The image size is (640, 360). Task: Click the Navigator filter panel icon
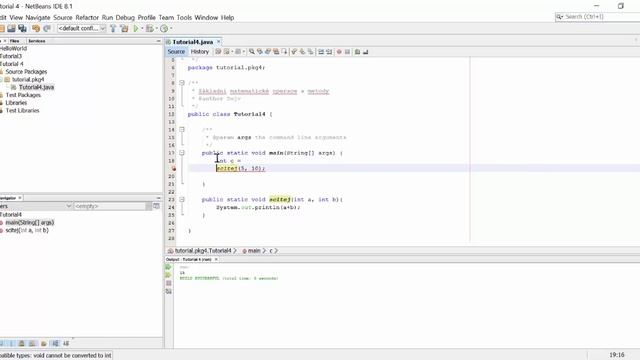(156, 206)
